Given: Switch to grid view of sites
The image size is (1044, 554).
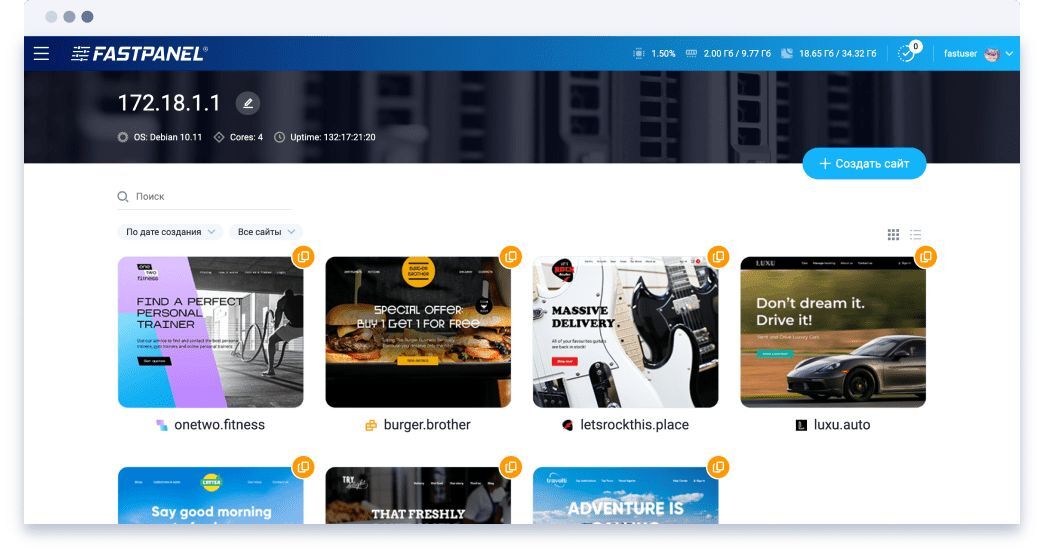Looking at the screenshot, I should click(x=894, y=234).
